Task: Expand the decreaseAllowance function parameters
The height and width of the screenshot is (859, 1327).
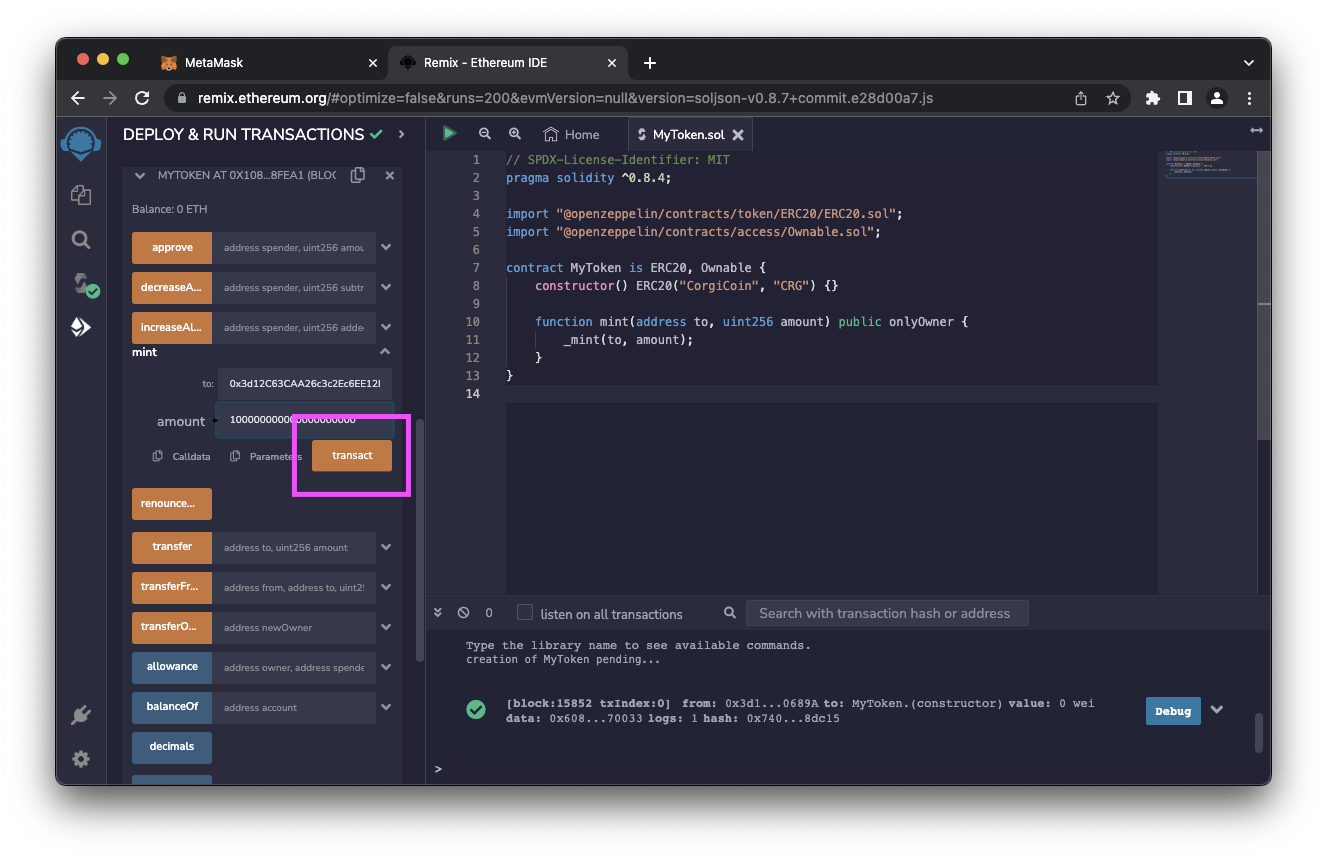Action: (386, 287)
